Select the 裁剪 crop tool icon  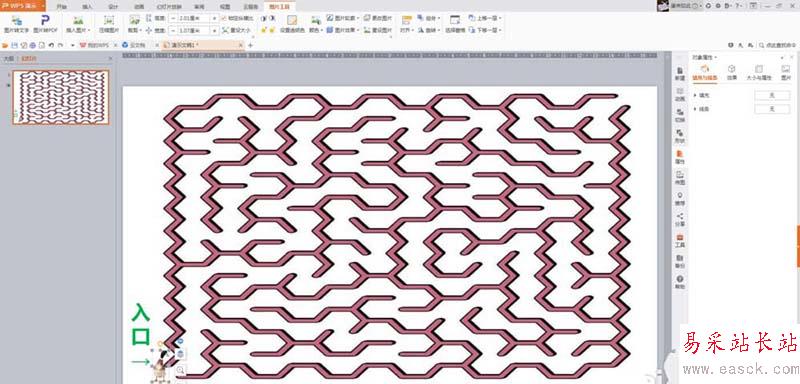134,20
